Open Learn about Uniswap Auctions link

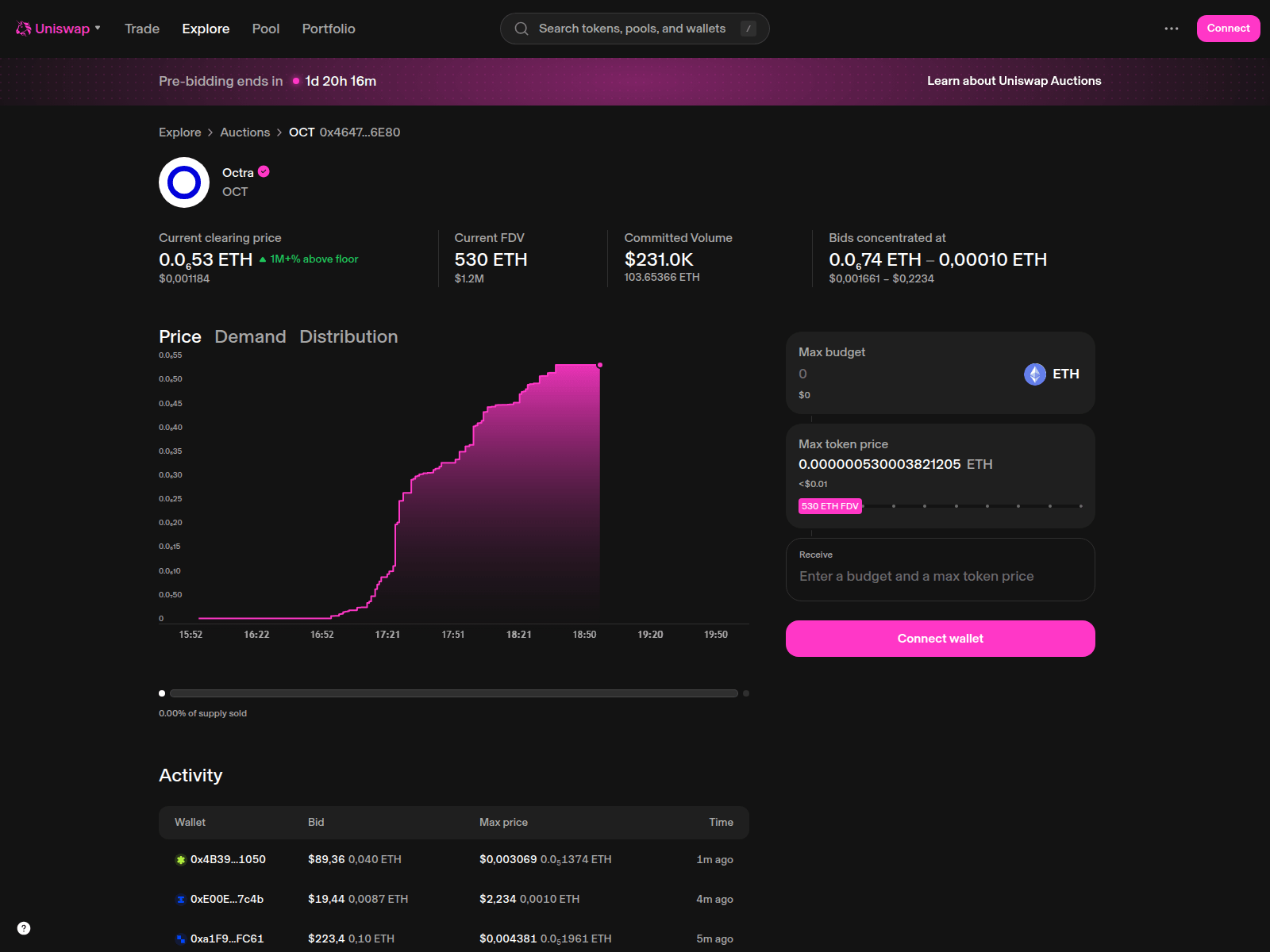coord(1014,81)
